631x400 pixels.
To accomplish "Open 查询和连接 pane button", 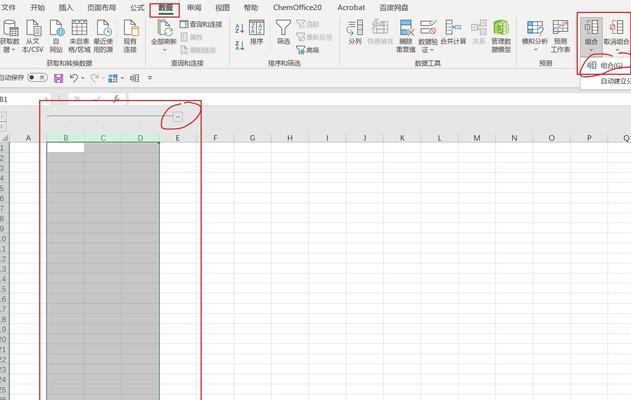I will pyautogui.click(x=201, y=24).
